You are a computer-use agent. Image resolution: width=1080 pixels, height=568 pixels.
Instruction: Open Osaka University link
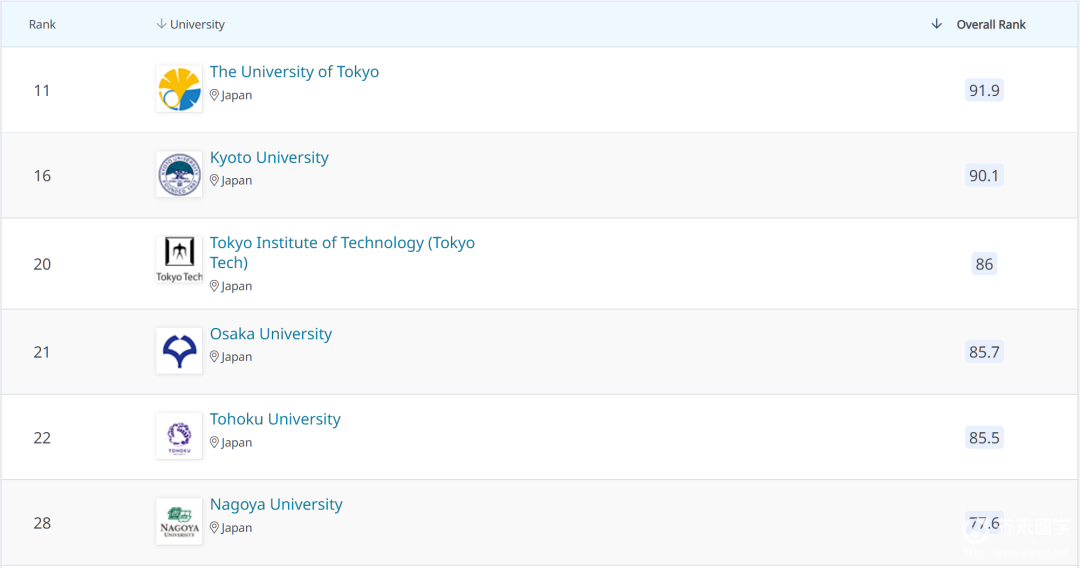(x=271, y=334)
